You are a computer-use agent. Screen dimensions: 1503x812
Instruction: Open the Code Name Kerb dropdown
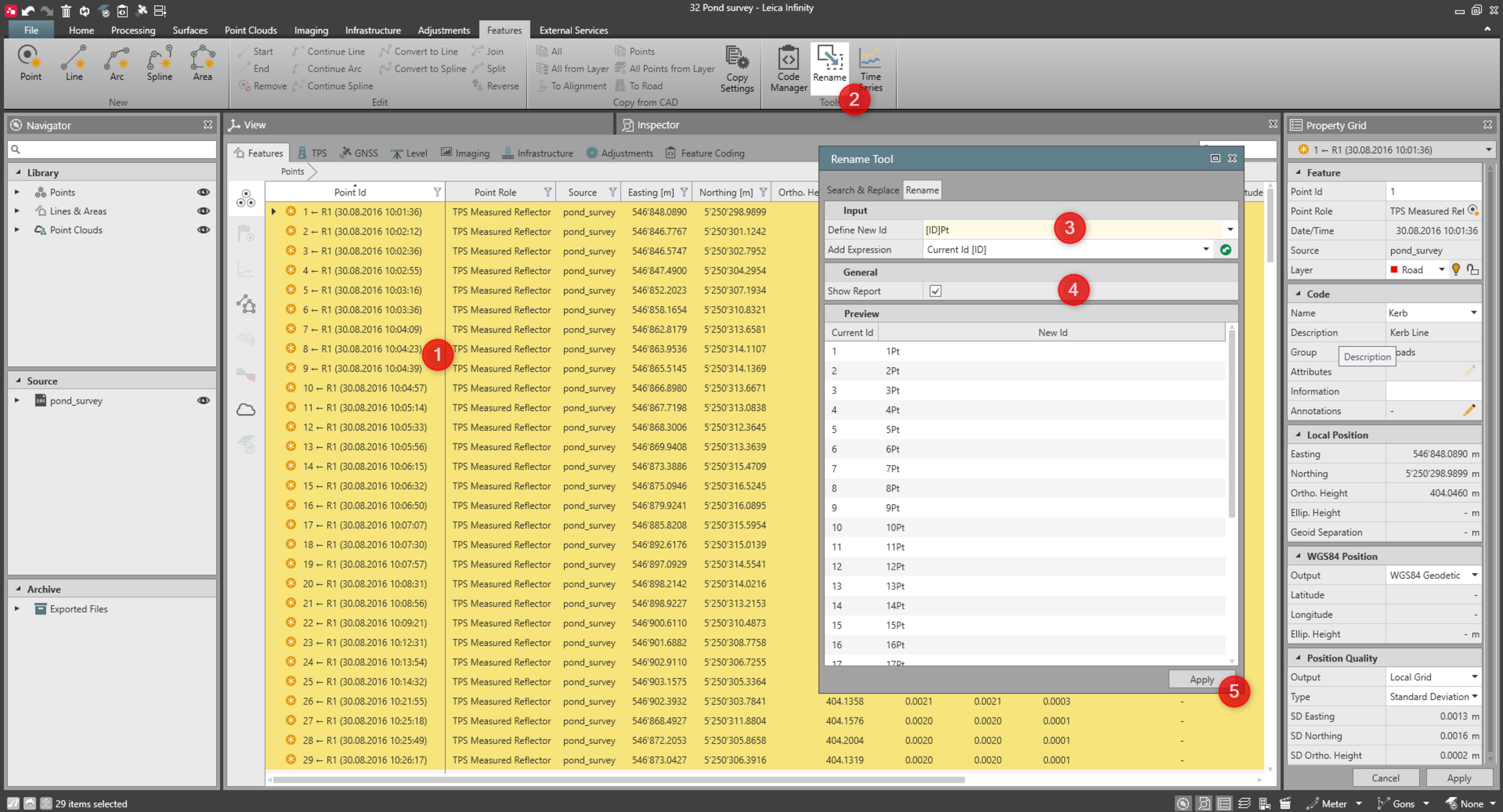click(x=1474, y=313)
